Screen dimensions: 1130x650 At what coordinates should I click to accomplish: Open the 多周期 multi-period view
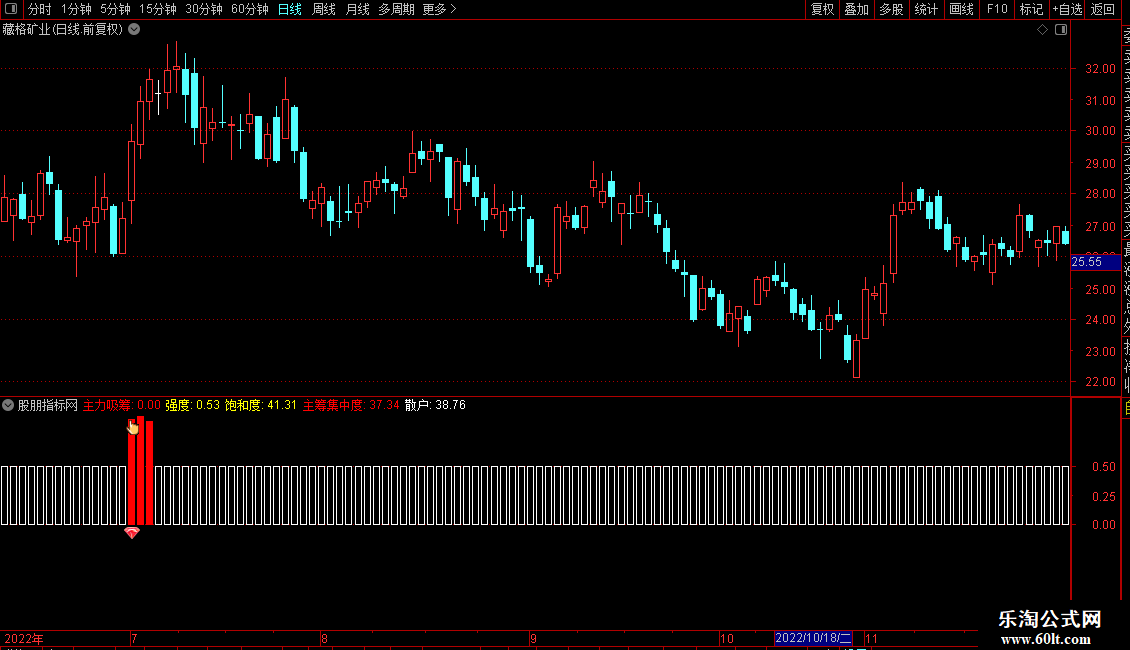point(396,9)
